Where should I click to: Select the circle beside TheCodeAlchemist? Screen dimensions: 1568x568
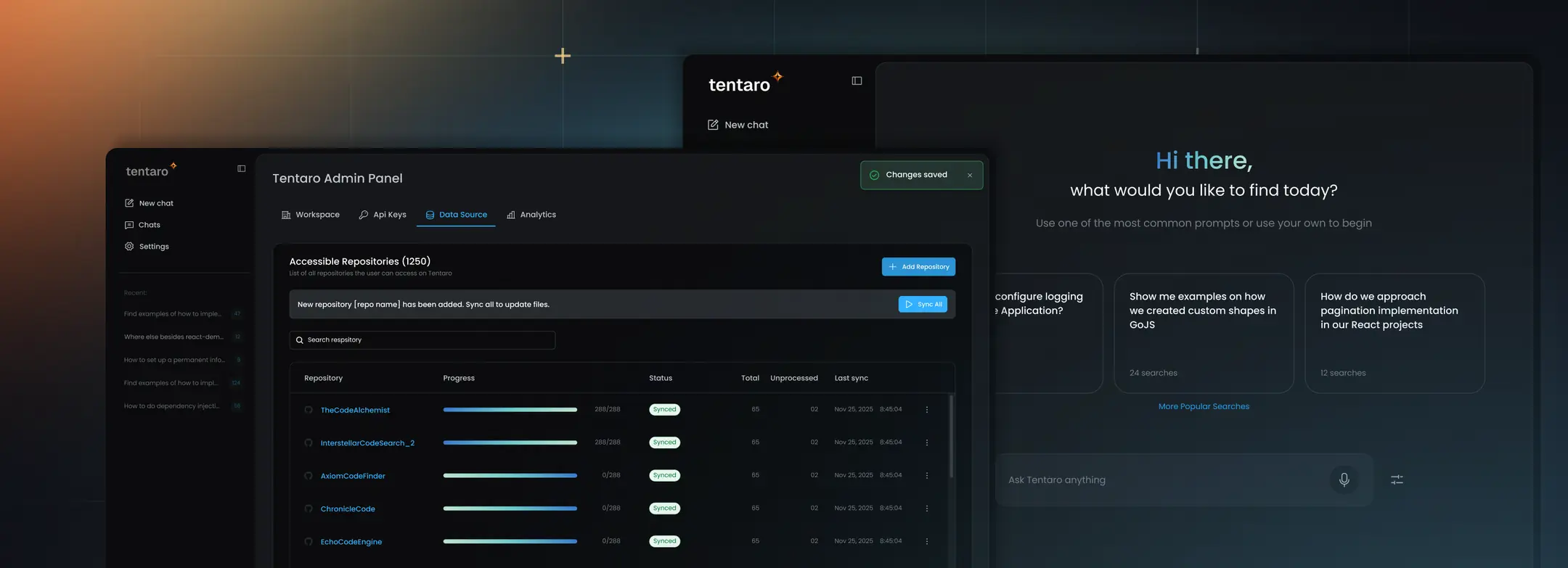(x=309, y=410)
